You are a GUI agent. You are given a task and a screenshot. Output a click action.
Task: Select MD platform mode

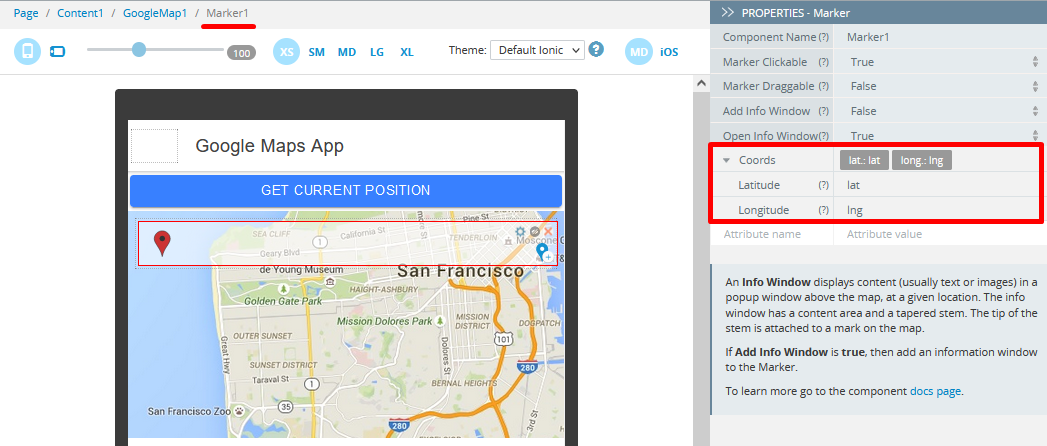pyautogui.click(x=638, y=51)
